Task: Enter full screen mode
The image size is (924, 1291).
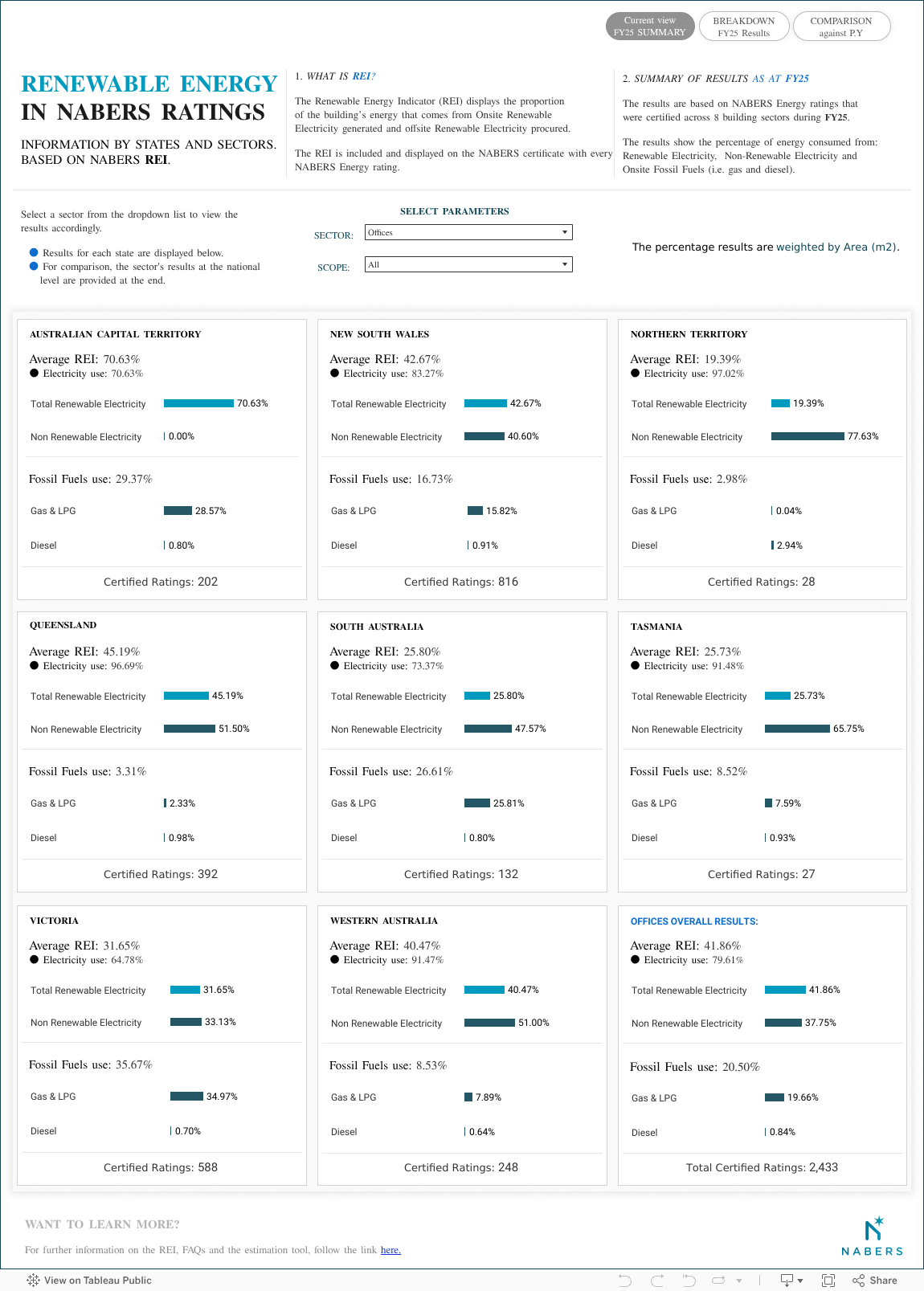Action: coord(828,1281)
